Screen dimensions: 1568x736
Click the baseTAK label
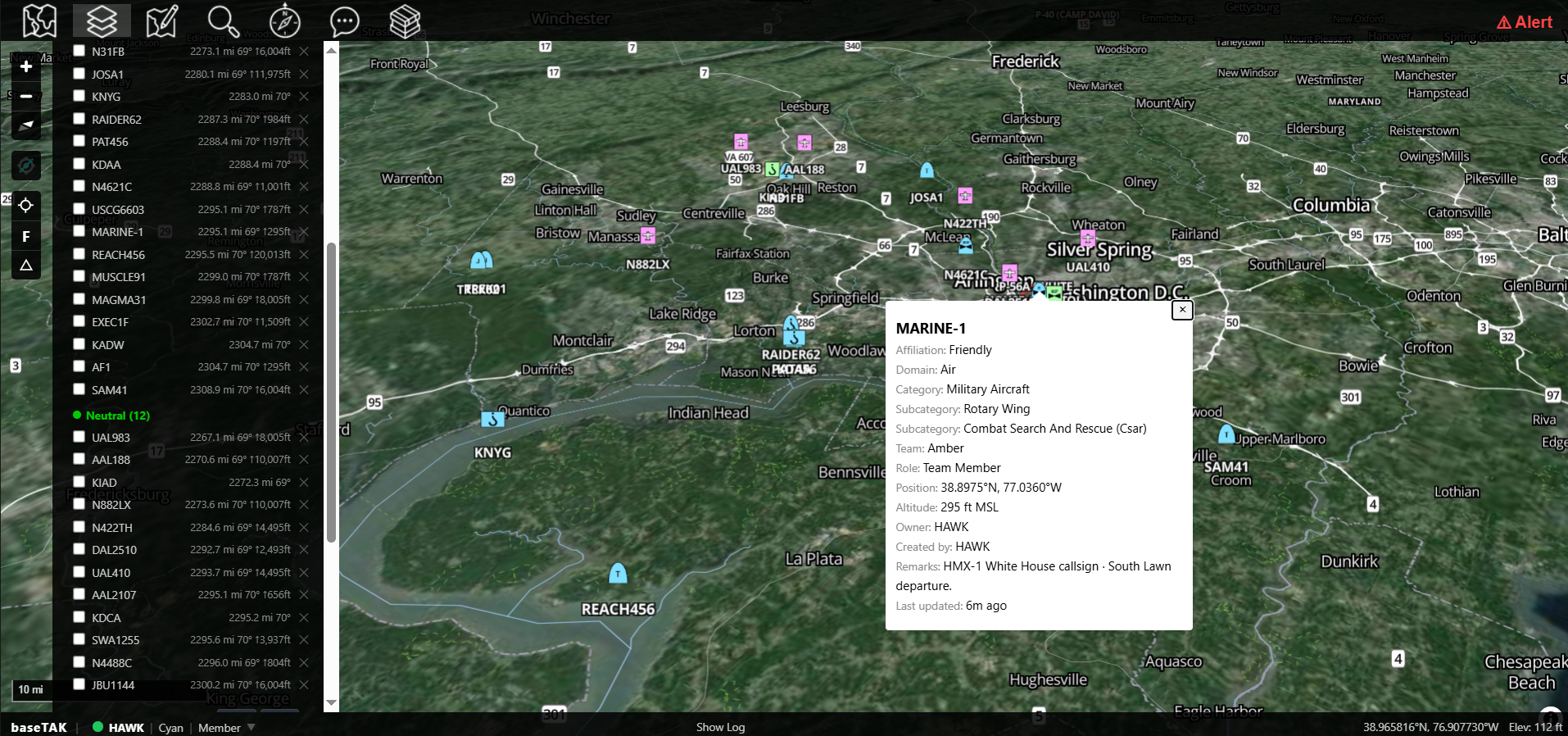point(39,727)
